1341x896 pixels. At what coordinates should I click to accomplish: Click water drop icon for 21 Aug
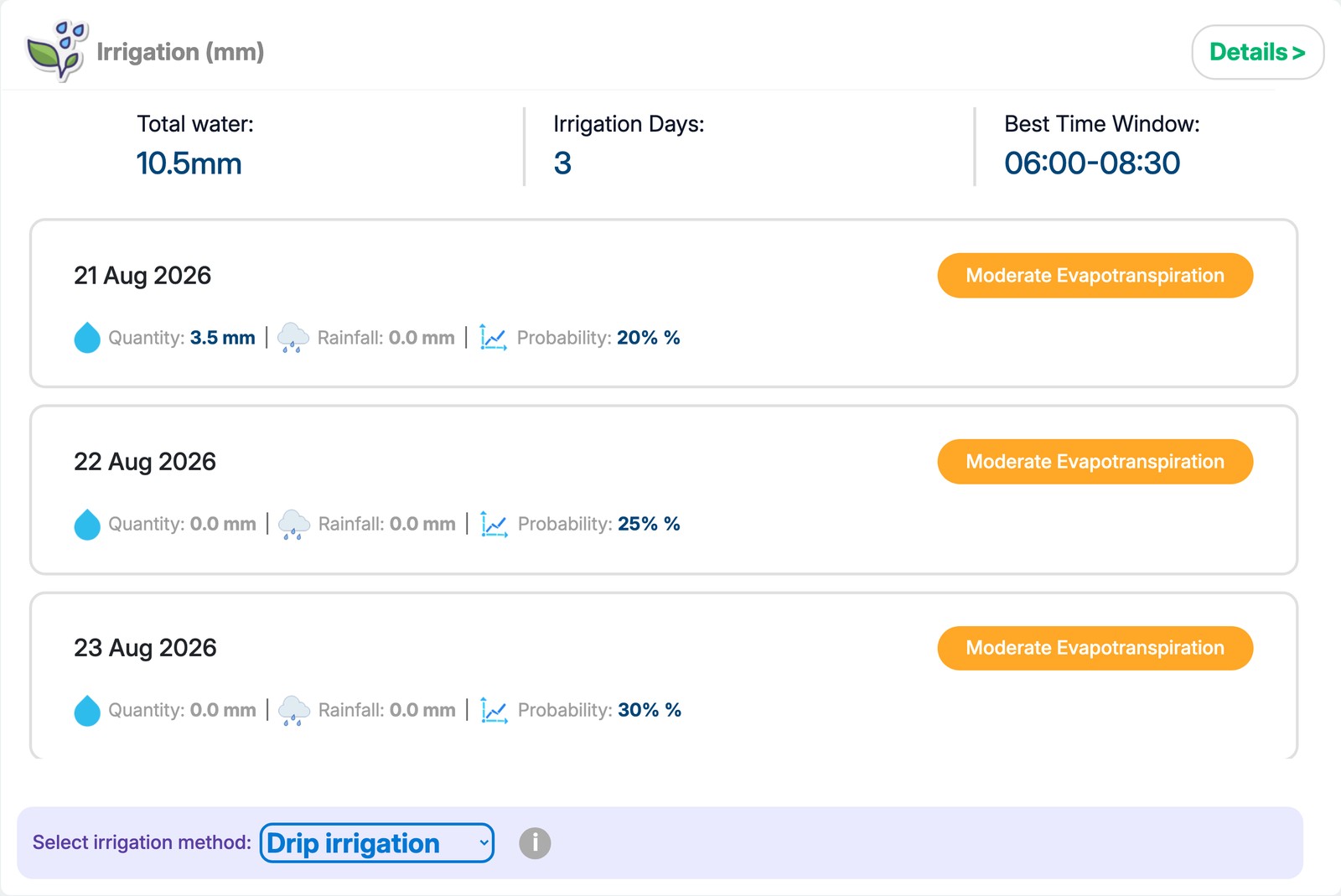[x=87, y=338]
